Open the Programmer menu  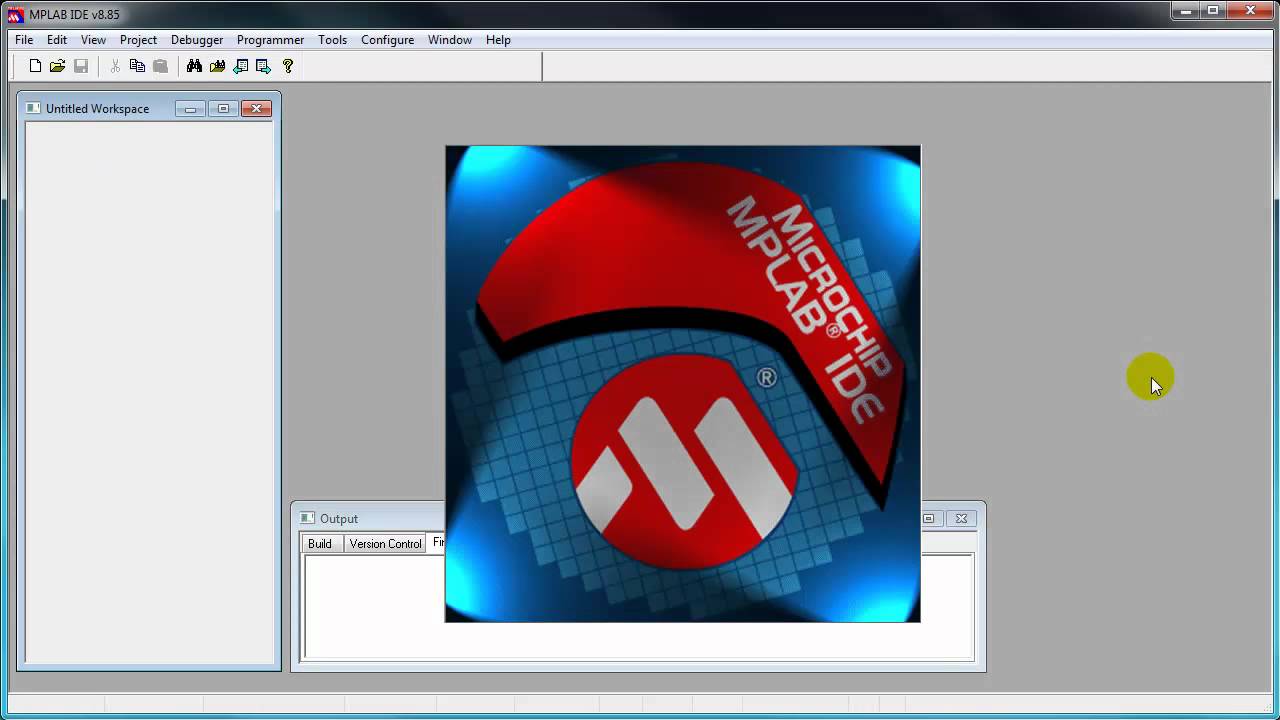(x=270, y=40)
